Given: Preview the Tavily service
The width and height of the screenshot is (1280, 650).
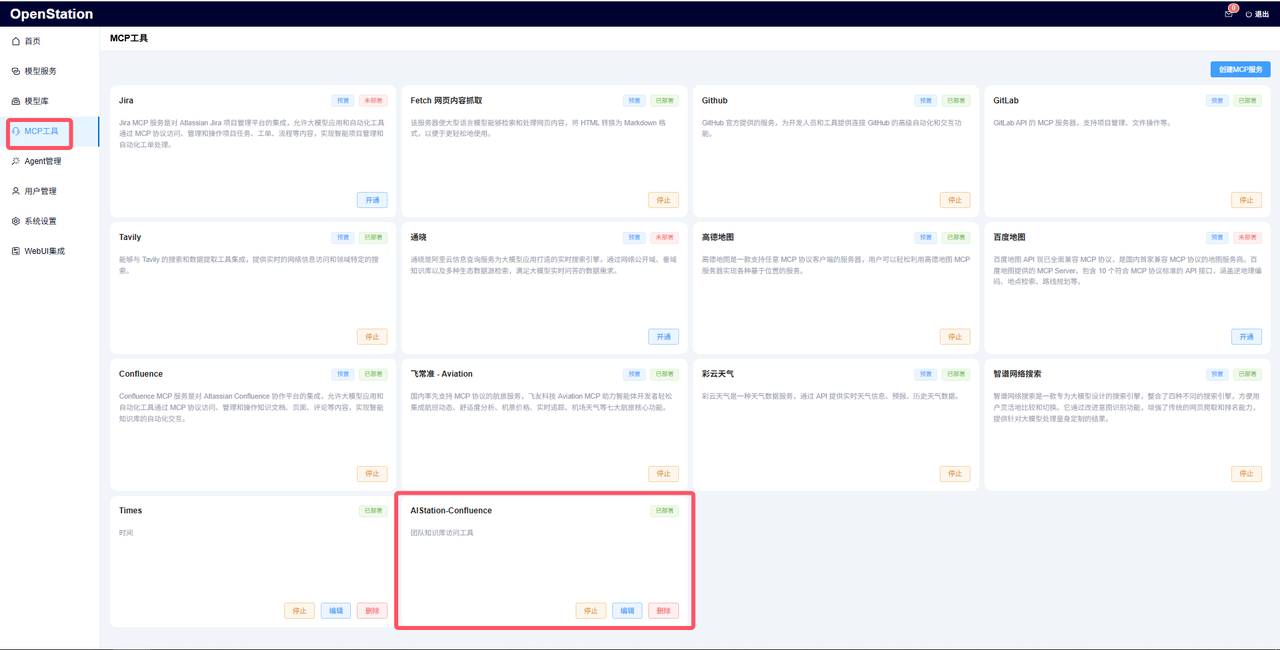Looking at the screenshot, I should (342, 237).
